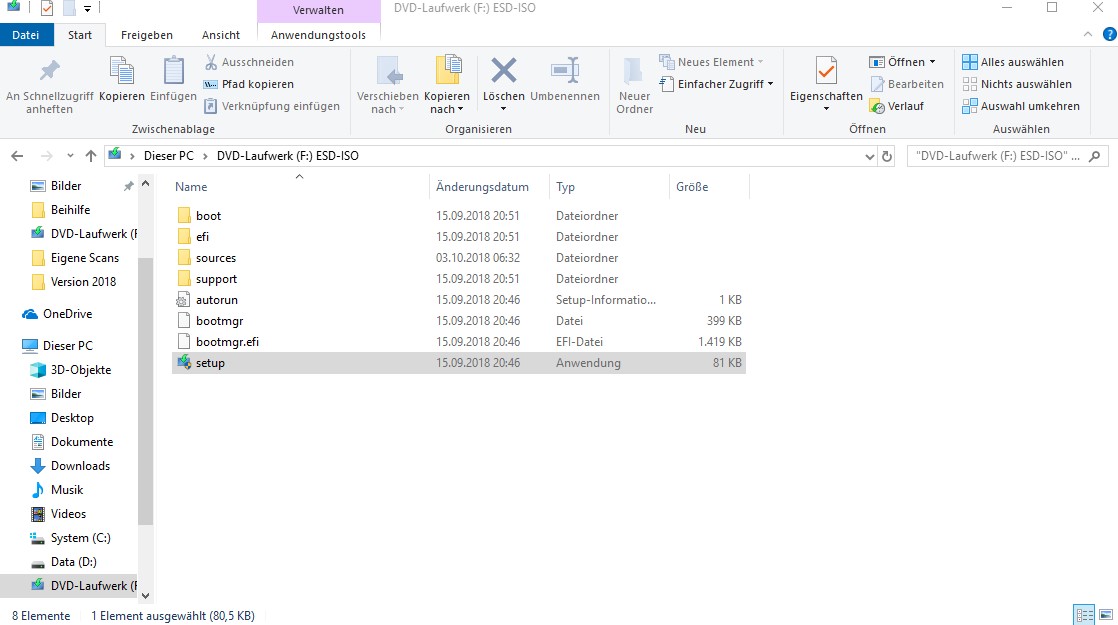Select the sources folder

click(x=458, y=258)
